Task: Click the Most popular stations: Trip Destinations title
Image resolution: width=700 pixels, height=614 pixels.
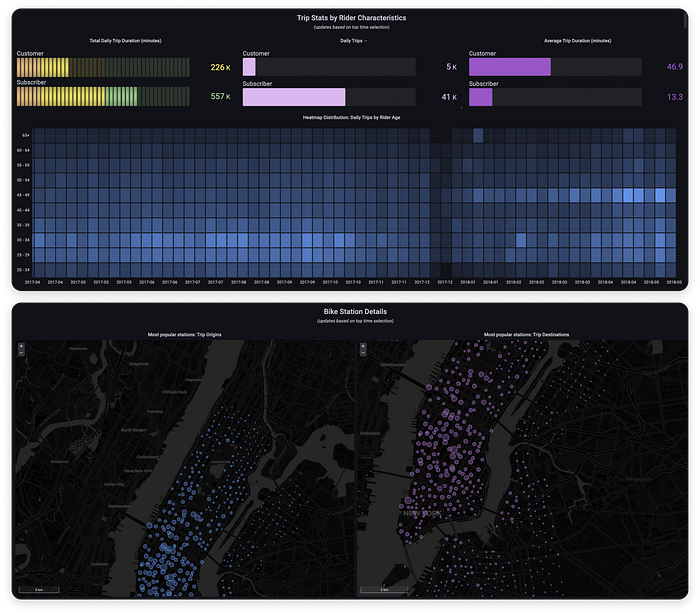Action: [526, 334]
